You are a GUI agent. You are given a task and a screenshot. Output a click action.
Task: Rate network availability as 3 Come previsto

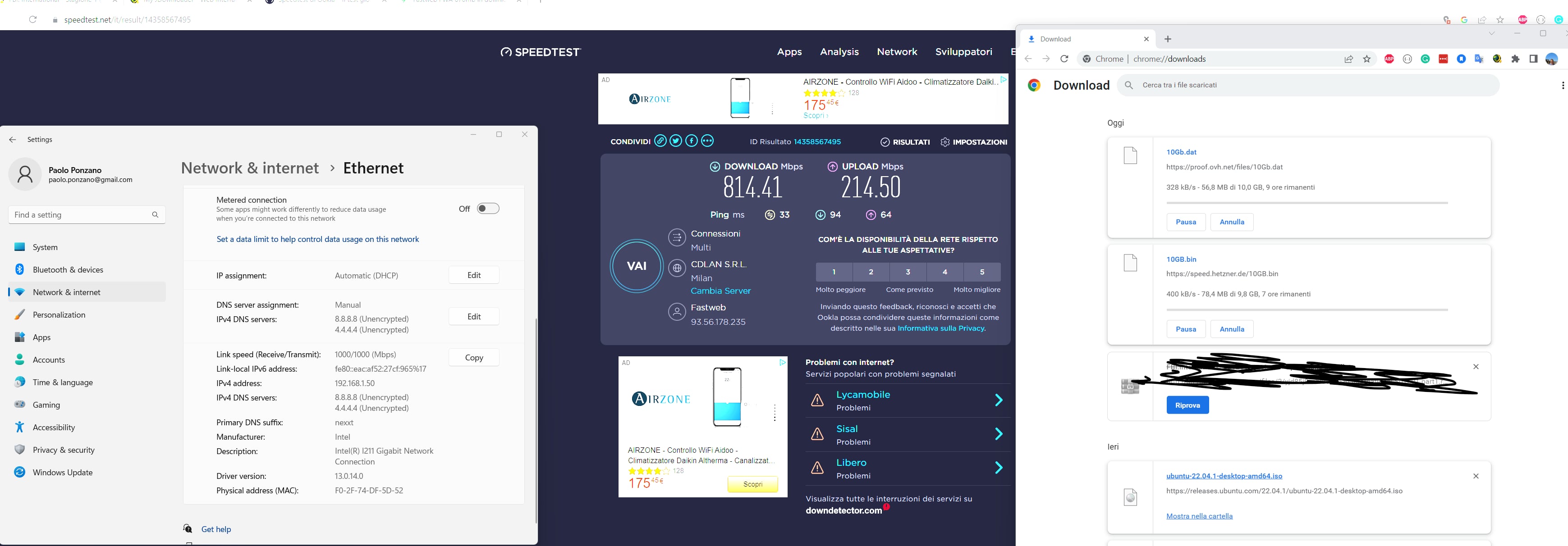(x=908, y=272)
